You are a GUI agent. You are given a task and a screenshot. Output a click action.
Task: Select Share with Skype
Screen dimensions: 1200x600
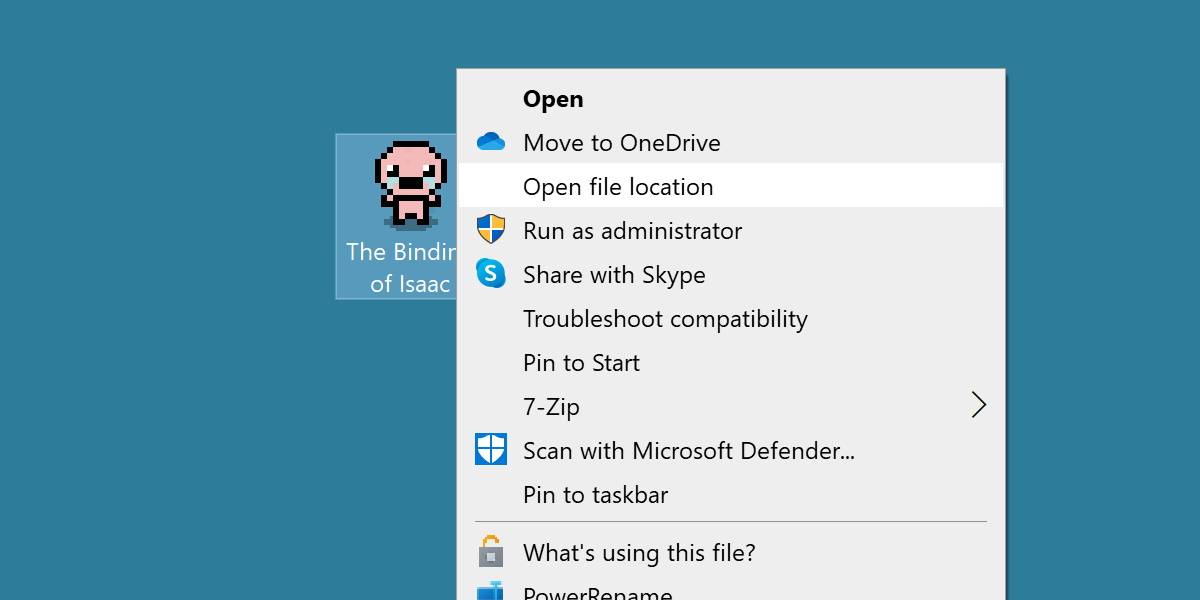731,274
